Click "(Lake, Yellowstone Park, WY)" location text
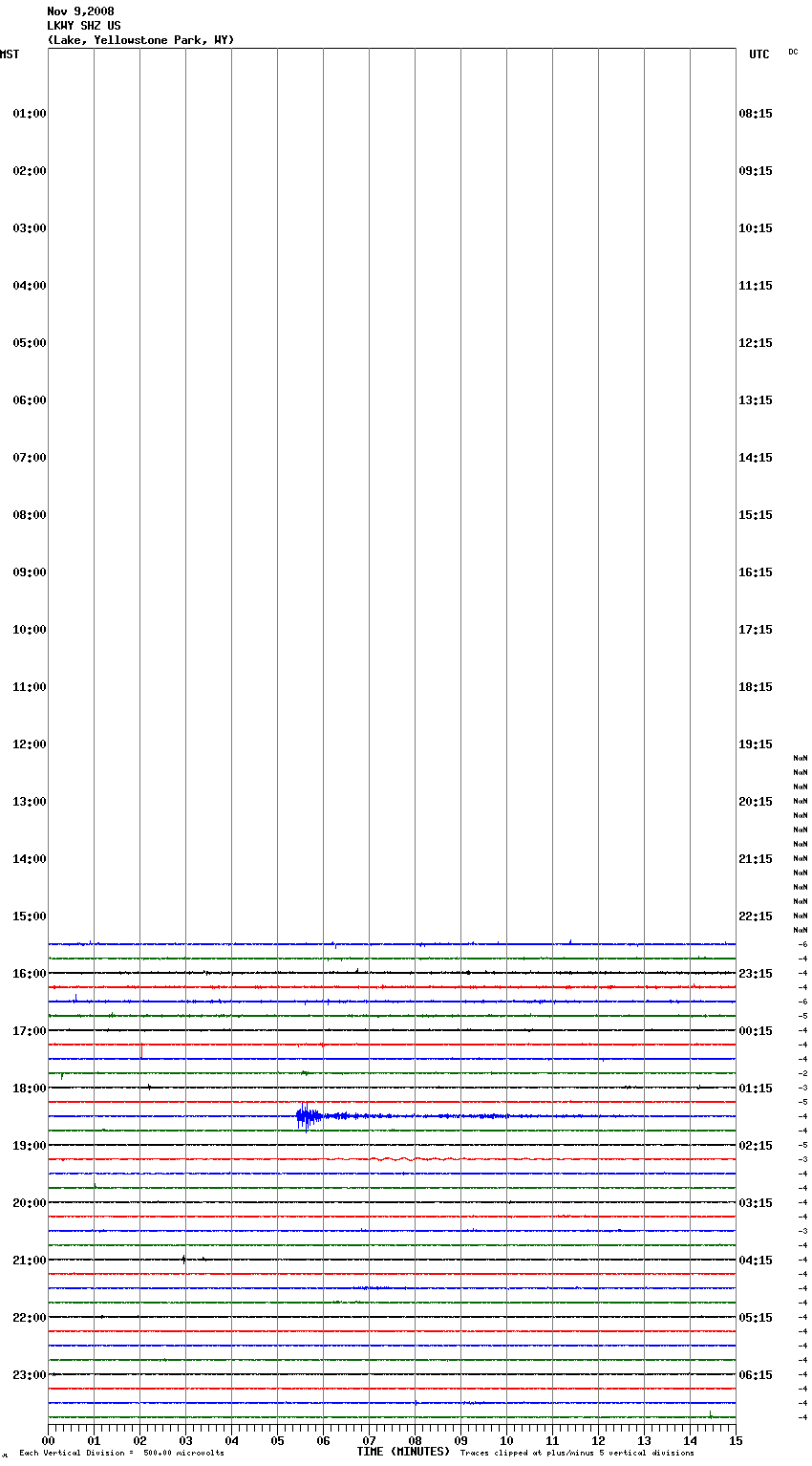Screen dimensions: 812x1466 (140, 40)
